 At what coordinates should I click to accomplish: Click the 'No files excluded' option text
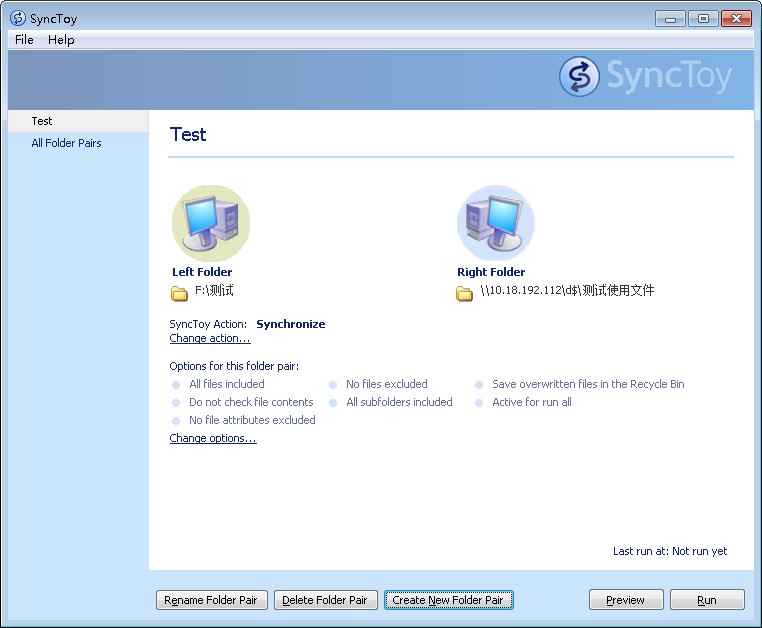[387, 384]
